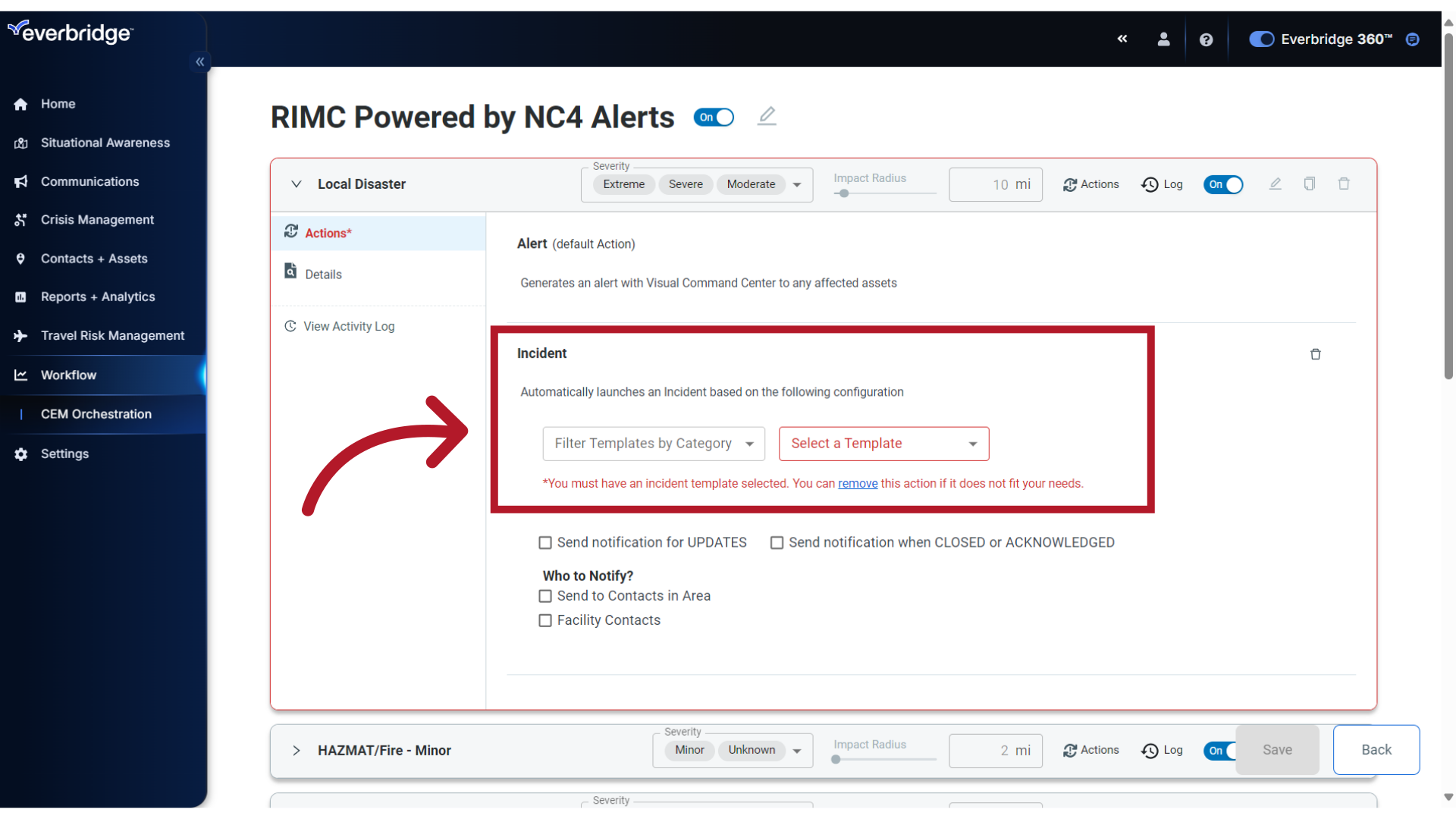The image size is (1456, 819).
Task: Click the remove link for Incident action
Action: (x=857, y=483)
